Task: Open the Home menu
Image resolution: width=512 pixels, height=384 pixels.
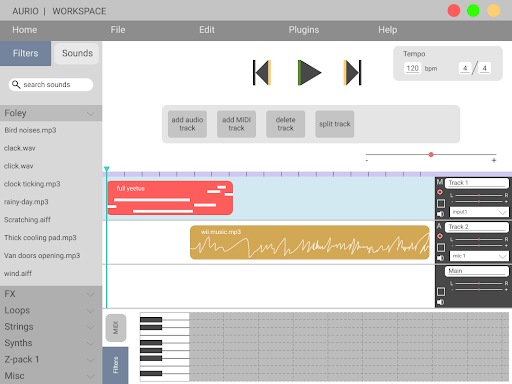Action: pyautogui.click(x=25, y=30)
